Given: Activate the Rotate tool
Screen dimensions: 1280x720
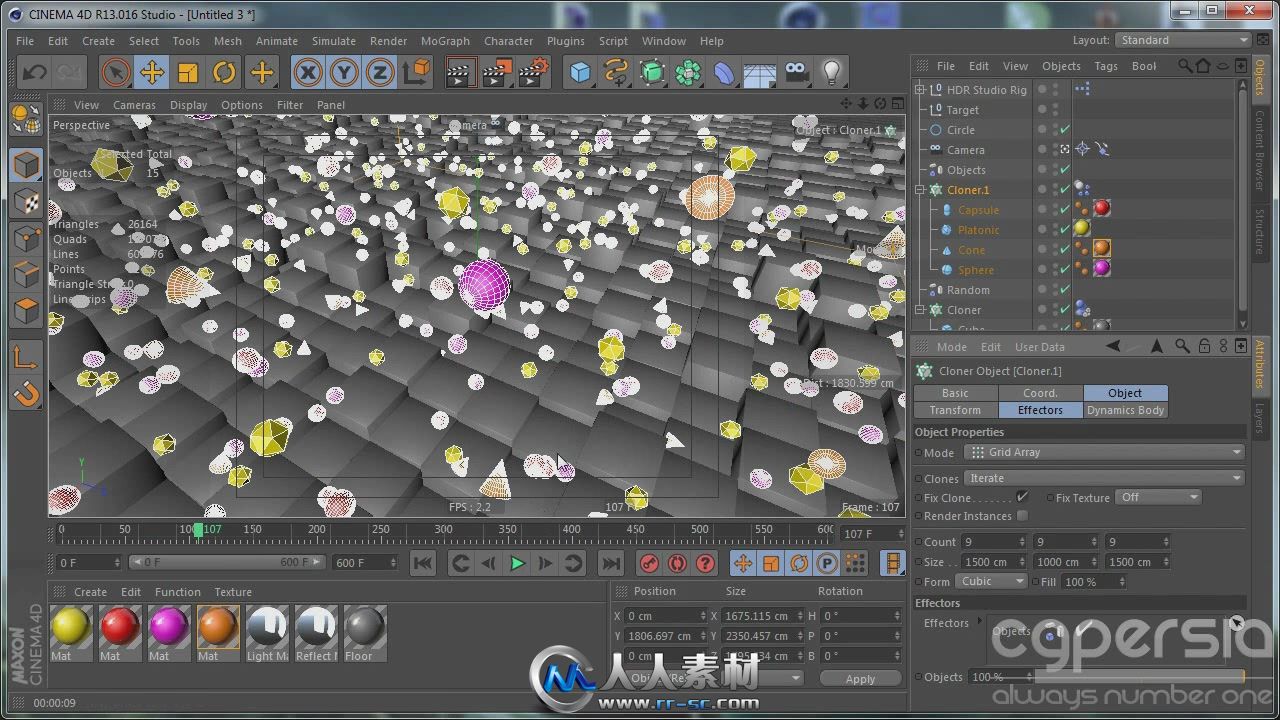Looking at the screenshot, I should (x=224, y=72).
